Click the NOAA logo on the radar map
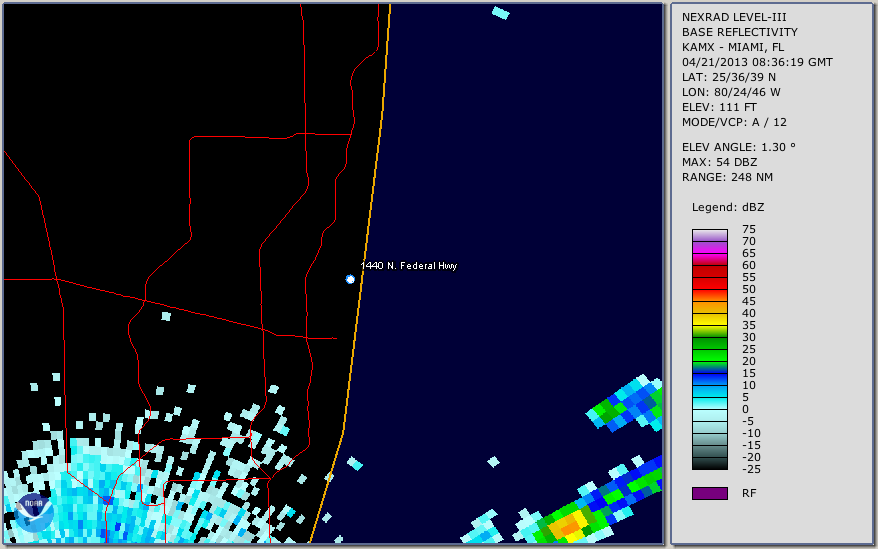This screenshot has width=878, height=549. coord(34,512)
